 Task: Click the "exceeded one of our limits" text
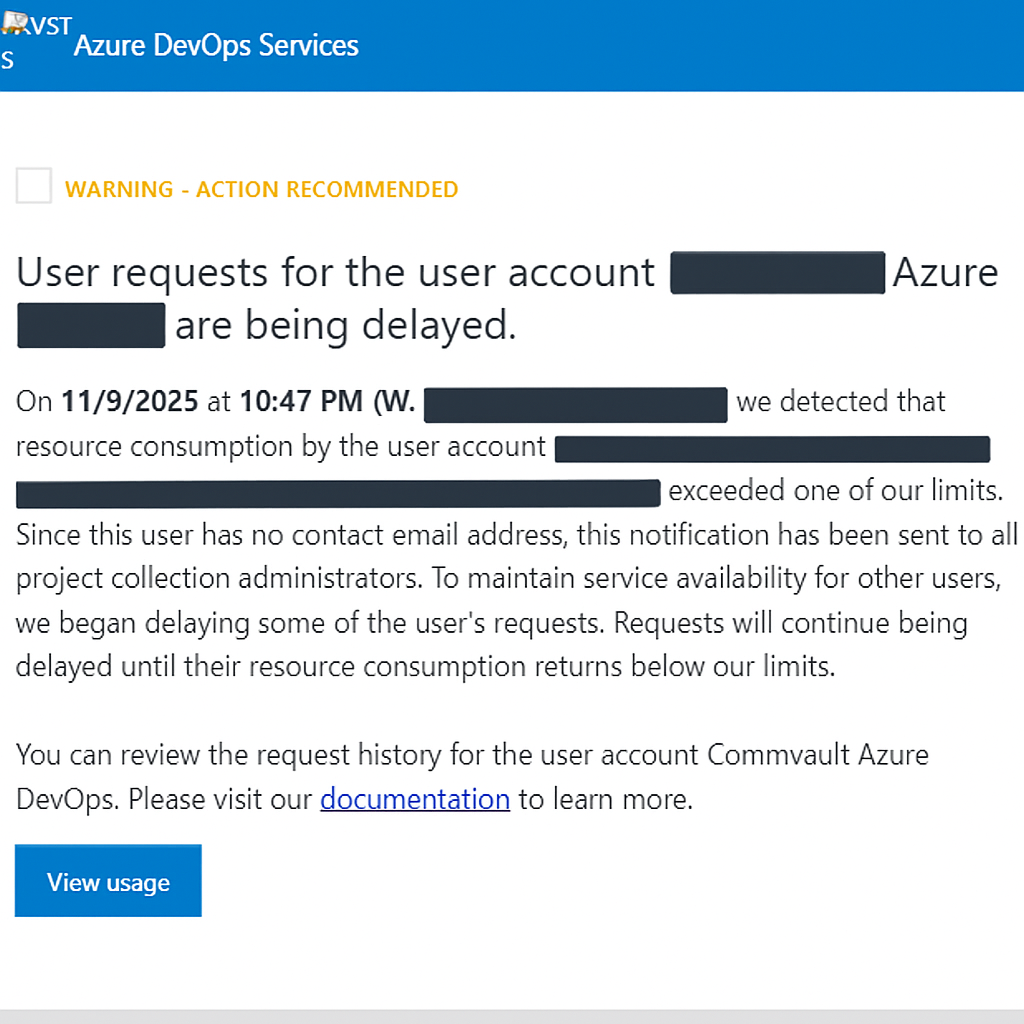[x=835, y=491]
